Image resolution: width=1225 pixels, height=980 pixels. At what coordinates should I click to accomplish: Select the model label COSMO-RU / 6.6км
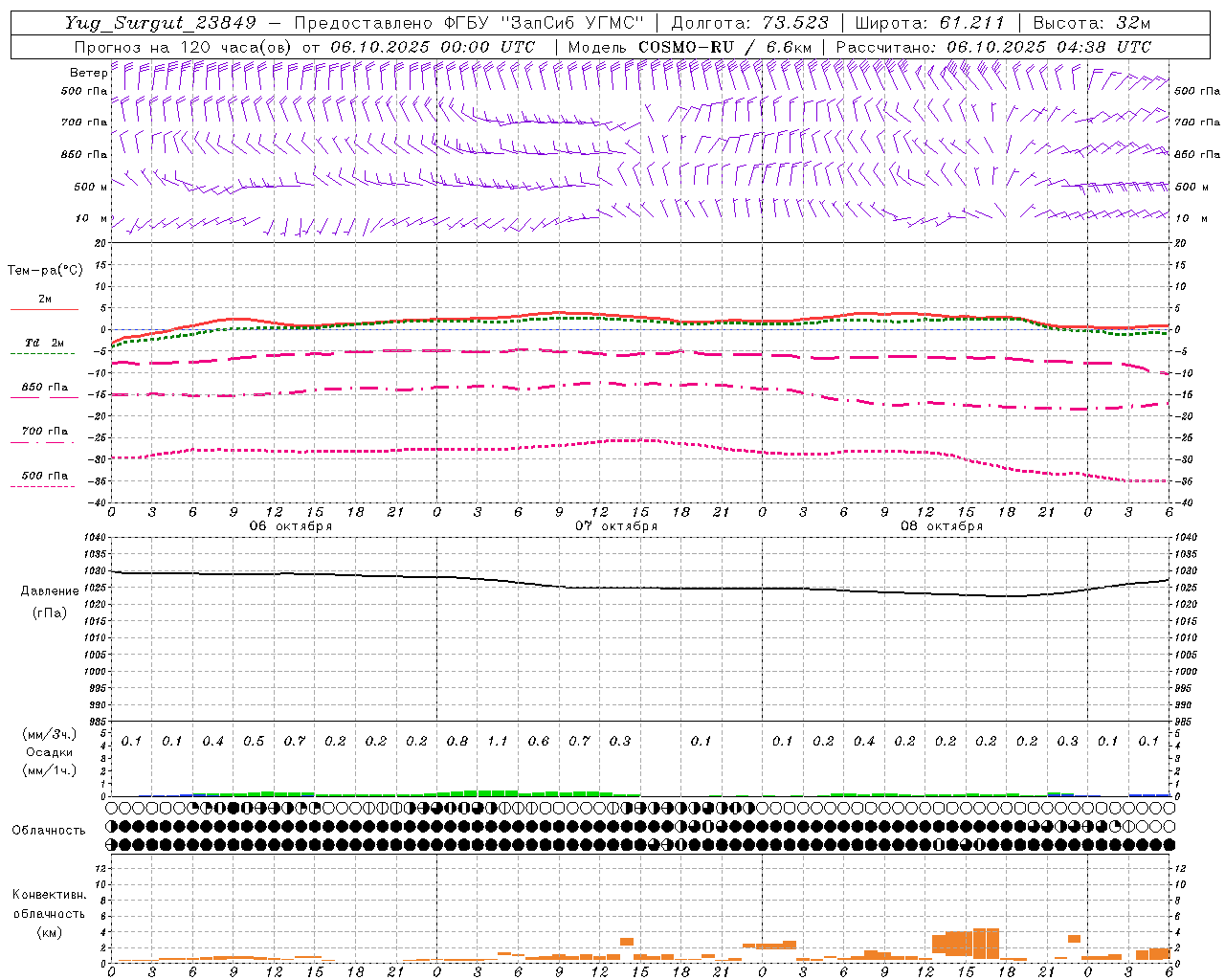pos(724,47)
